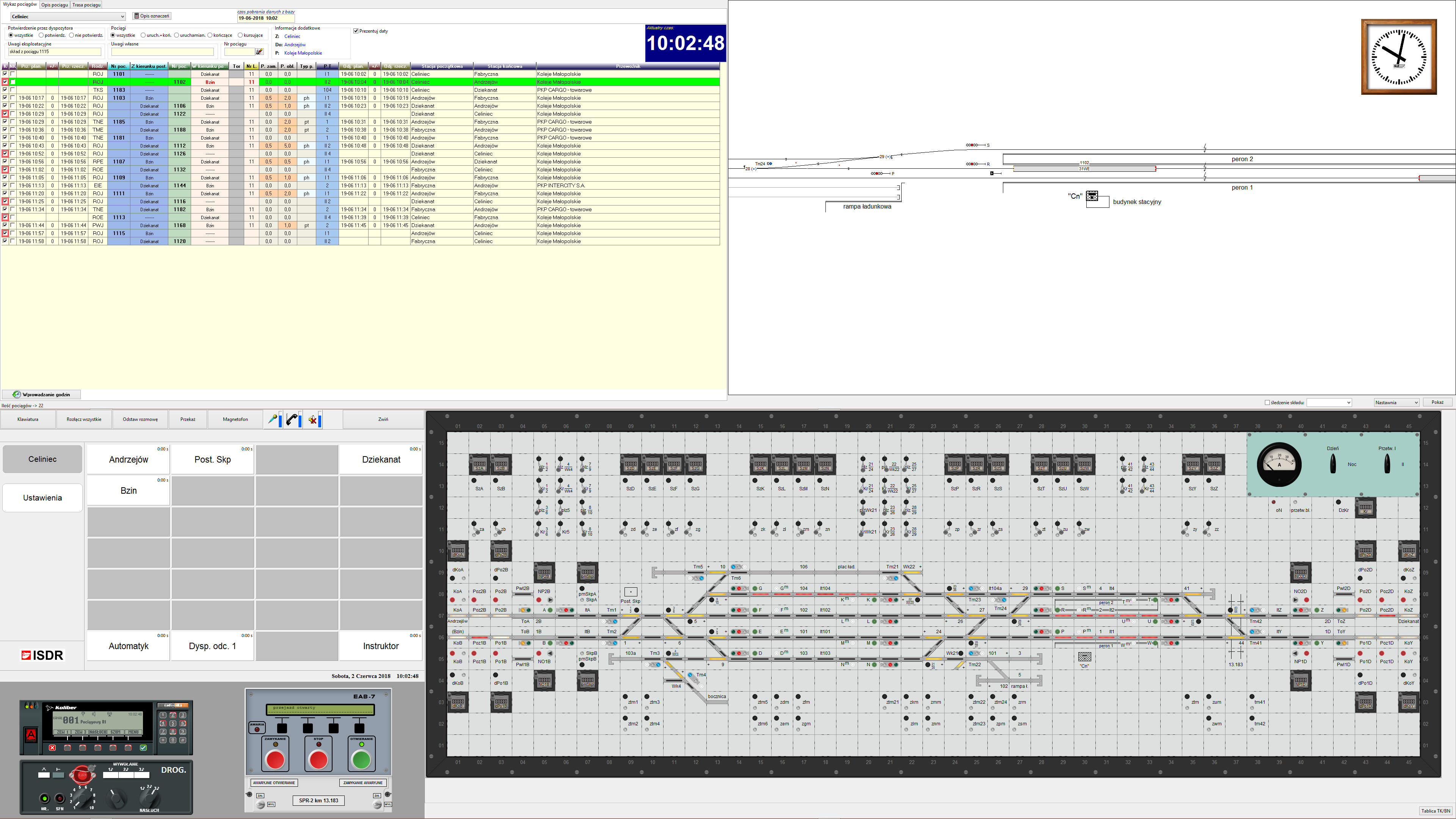This screenshot has height=819, width=1456.
Task: Click the Wprowadzanie godzin button
Action: [41, 394]
